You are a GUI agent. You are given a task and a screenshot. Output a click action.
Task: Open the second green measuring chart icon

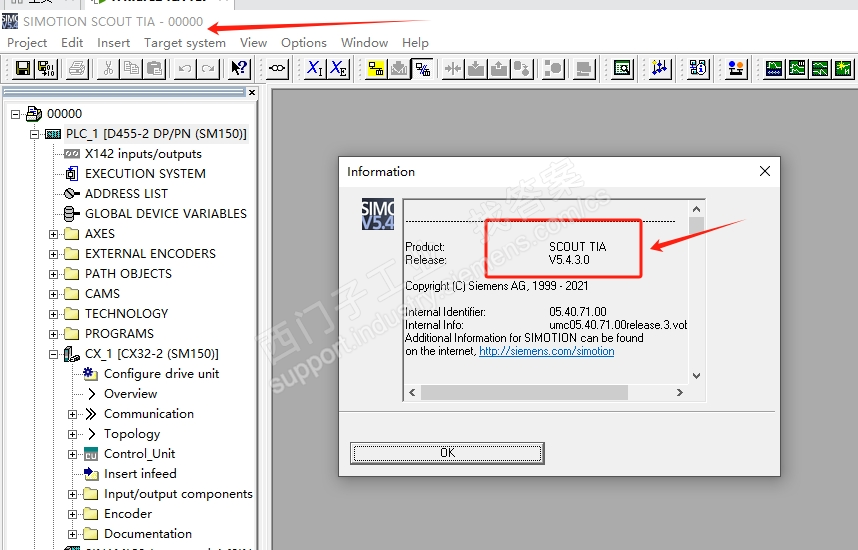tap(797, 68)
